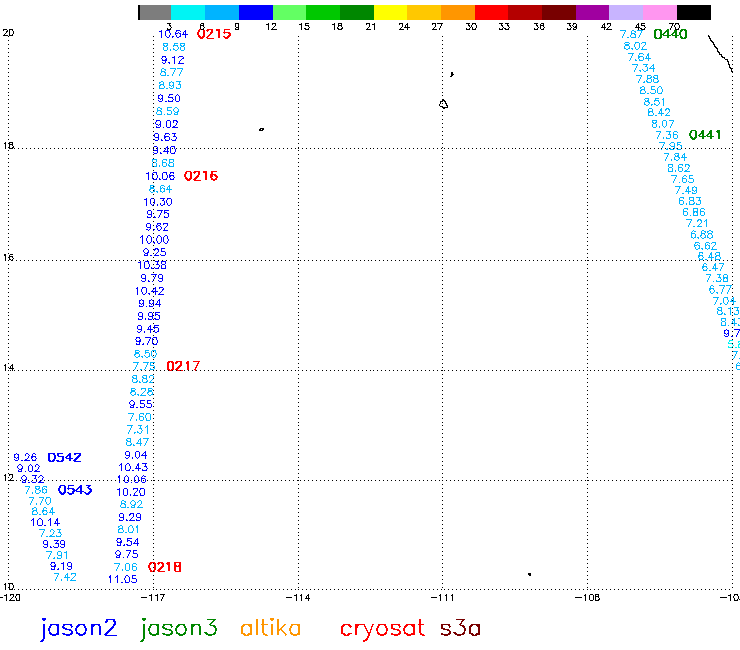Select the longitude axis label -114
This screenshot has height=650, width=740.
pyautogui.click(x=298, y=598)
